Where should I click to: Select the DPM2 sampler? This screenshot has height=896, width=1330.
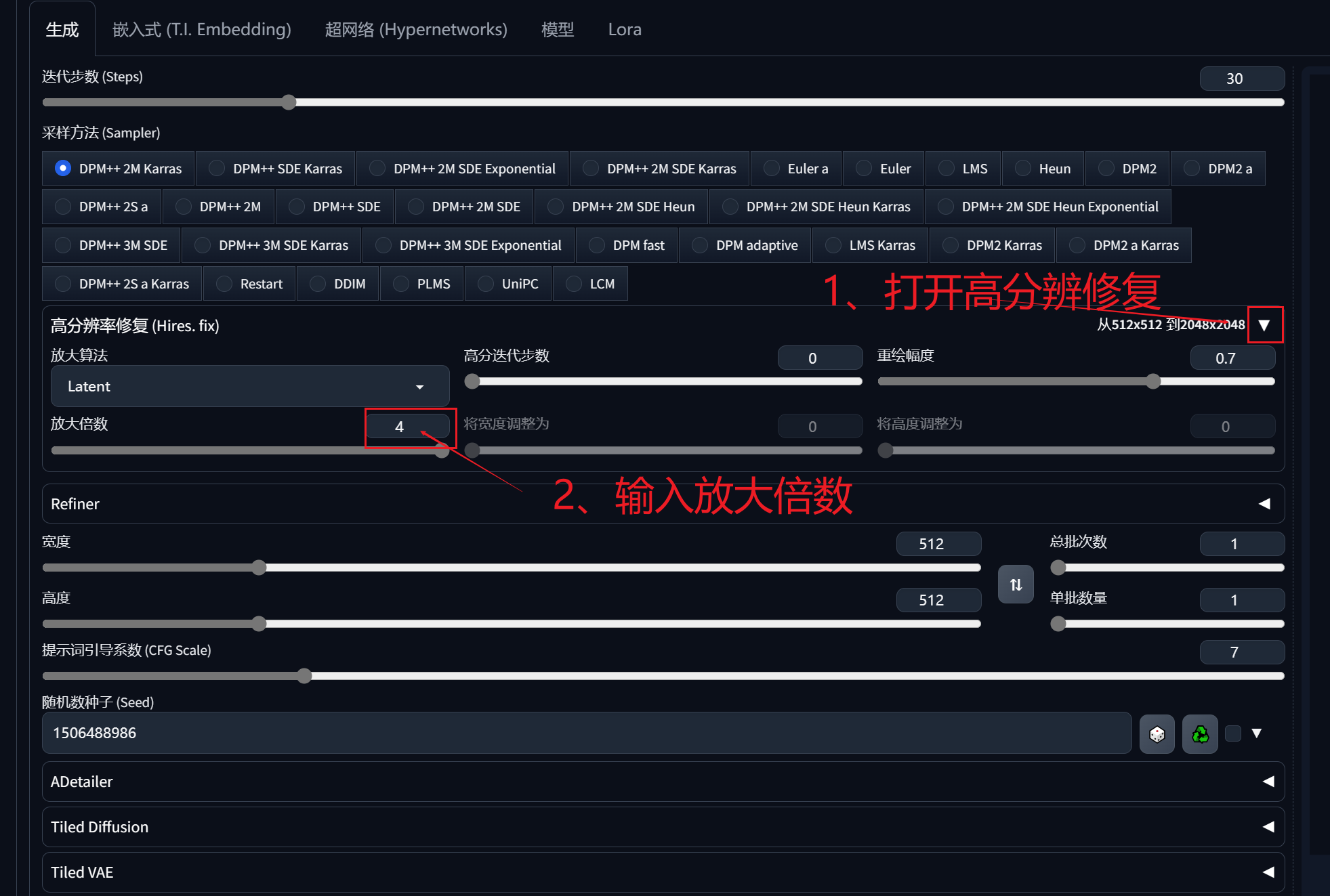(x=1127, y=169)
